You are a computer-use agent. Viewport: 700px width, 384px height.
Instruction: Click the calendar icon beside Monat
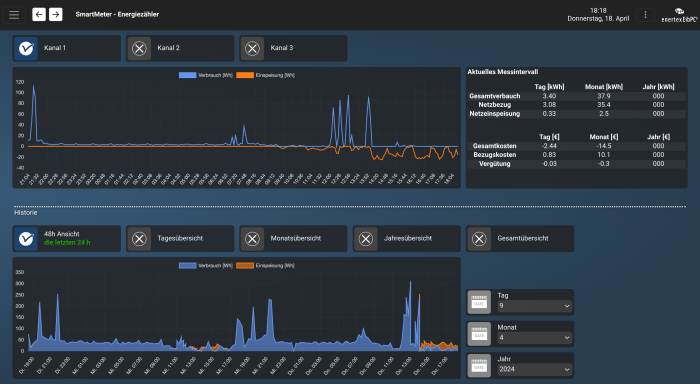coord(479,334)
